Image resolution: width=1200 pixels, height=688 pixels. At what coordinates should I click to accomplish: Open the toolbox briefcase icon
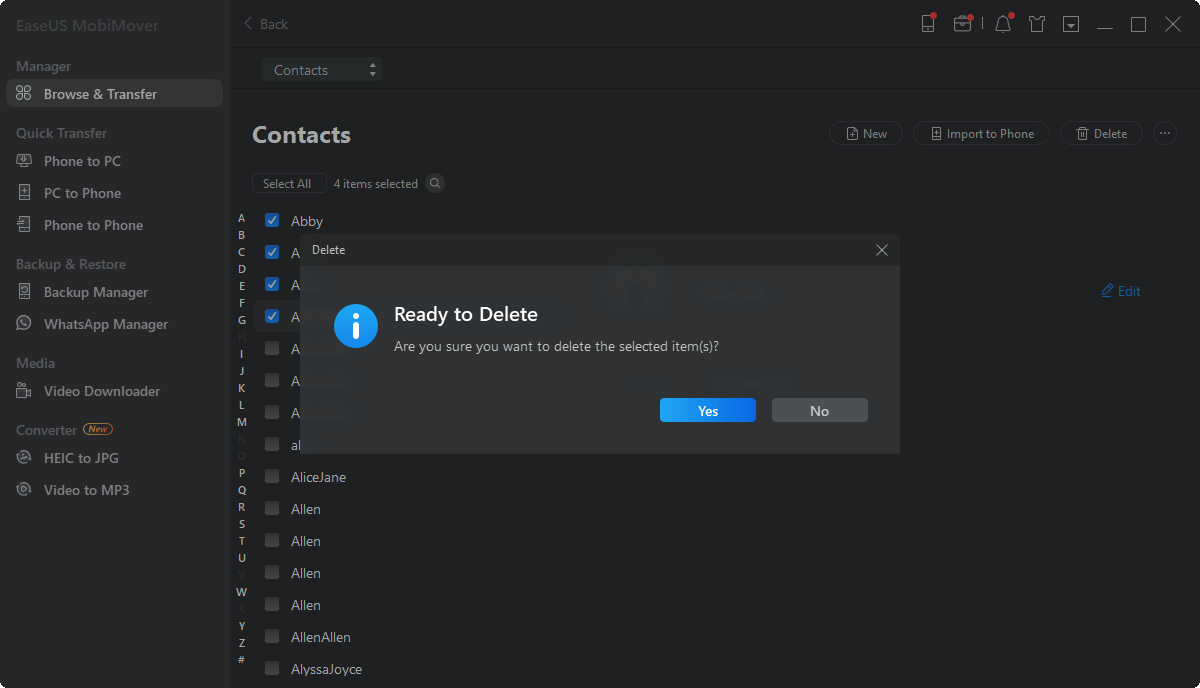click(962, 24)
